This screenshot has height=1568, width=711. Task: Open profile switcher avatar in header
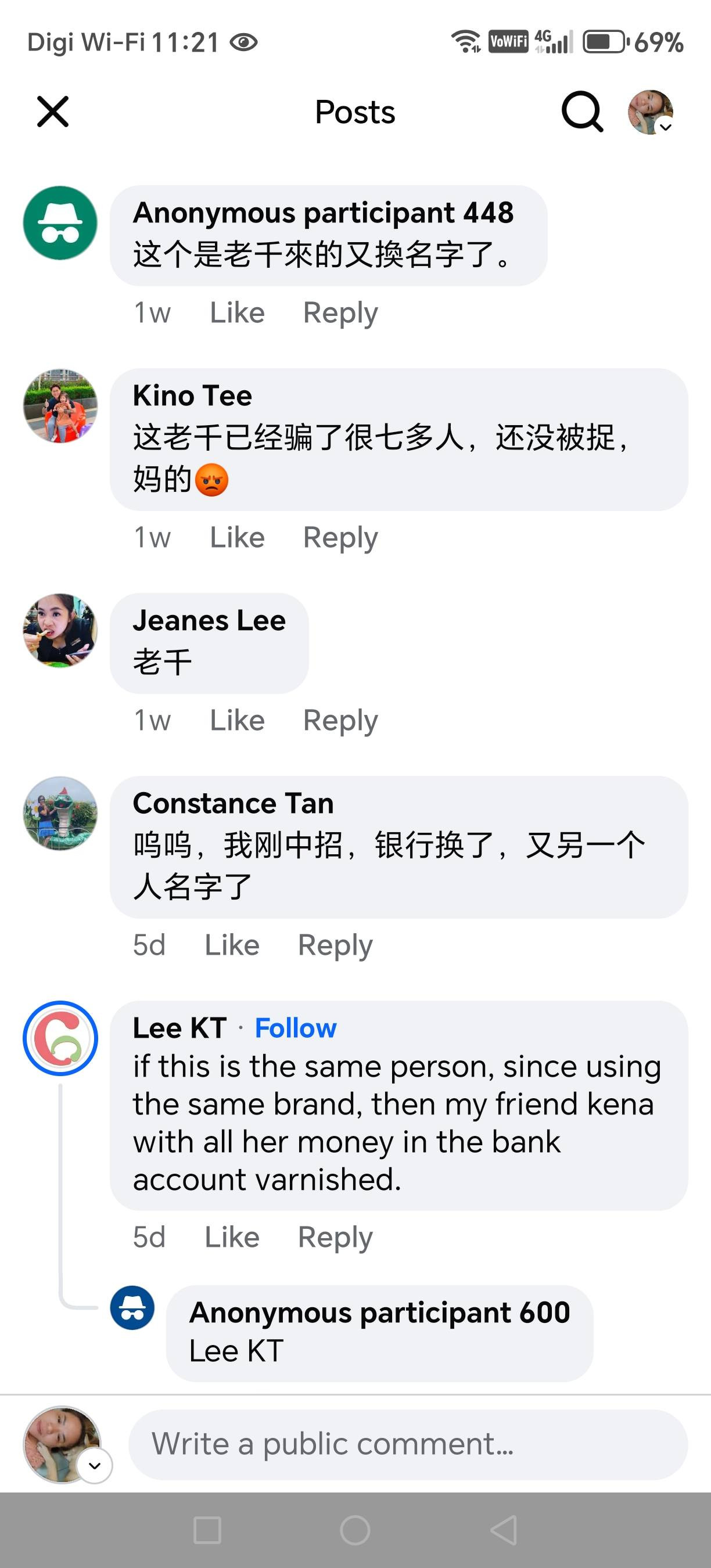651,112
